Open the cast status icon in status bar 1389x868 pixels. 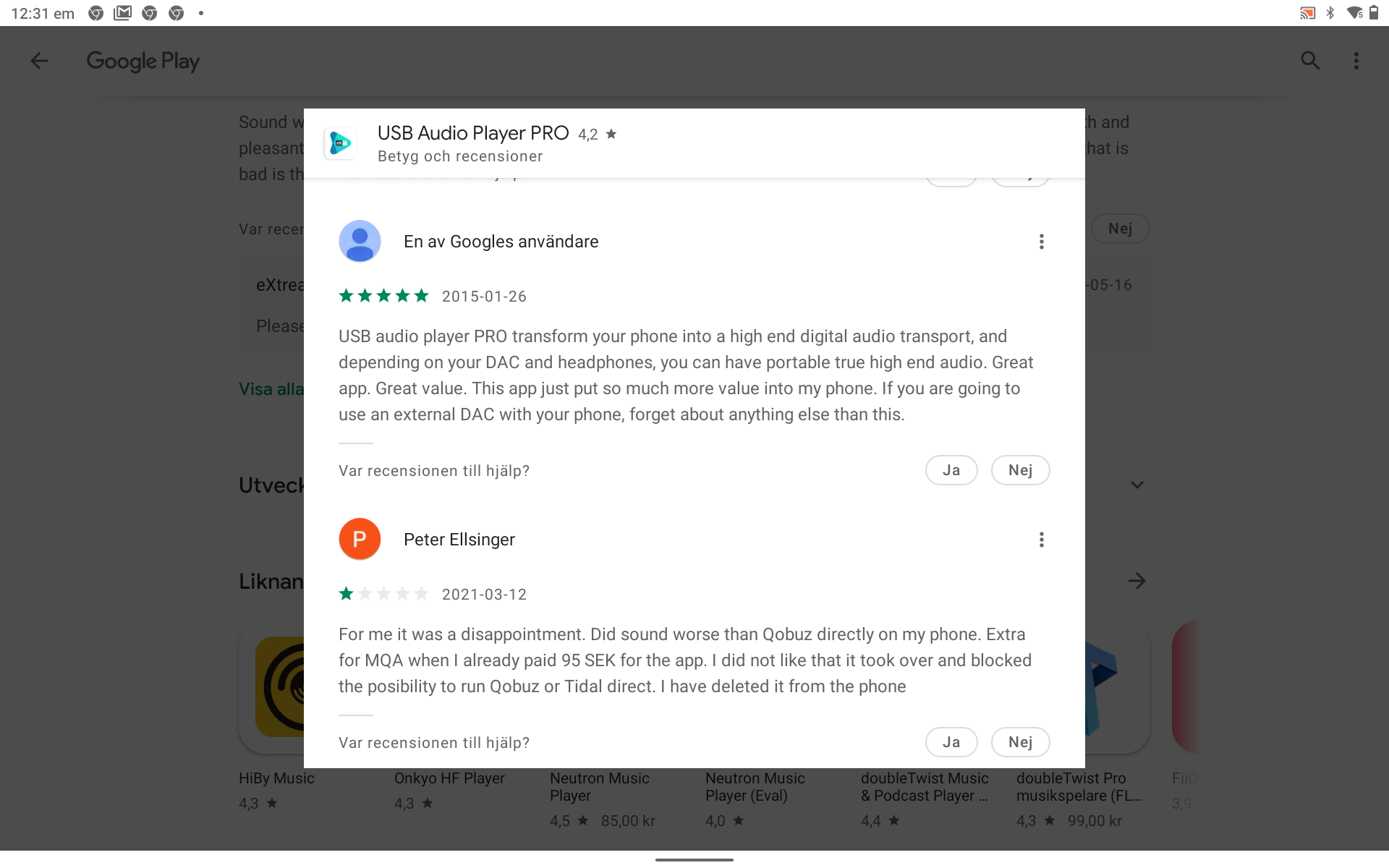click(1307, 13)
